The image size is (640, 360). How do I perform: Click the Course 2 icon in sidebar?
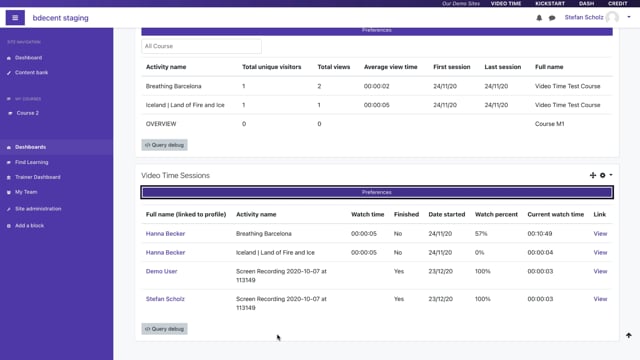click(x=10, y=113)
